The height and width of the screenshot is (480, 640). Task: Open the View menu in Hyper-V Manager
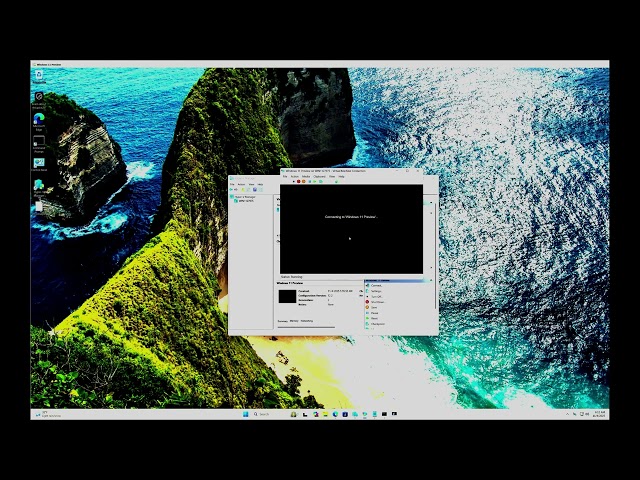pyautogui.click(x=251, y=184)
